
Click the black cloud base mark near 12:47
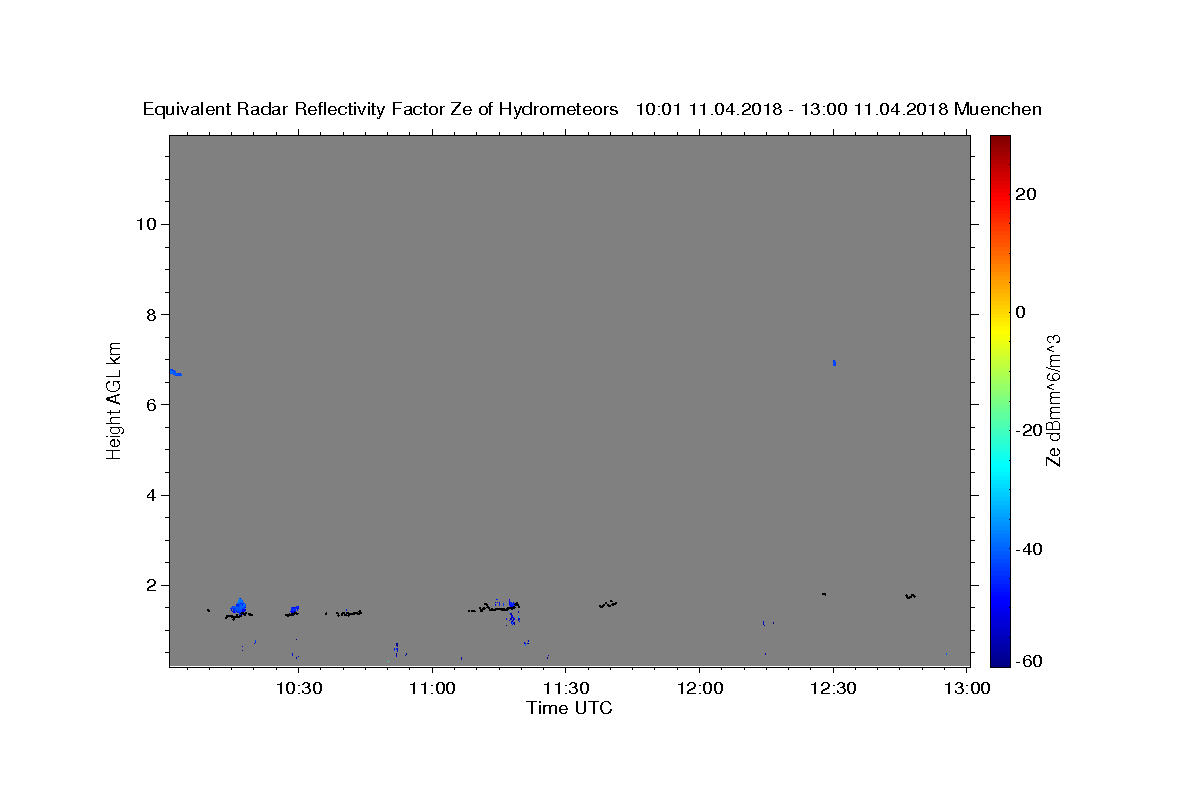(910, 596)
